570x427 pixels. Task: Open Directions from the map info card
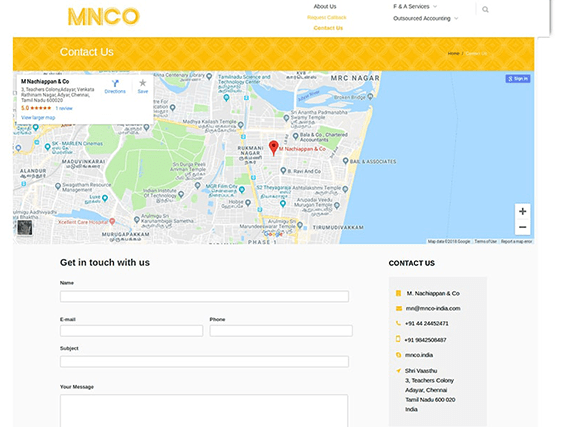pos(115,87)
